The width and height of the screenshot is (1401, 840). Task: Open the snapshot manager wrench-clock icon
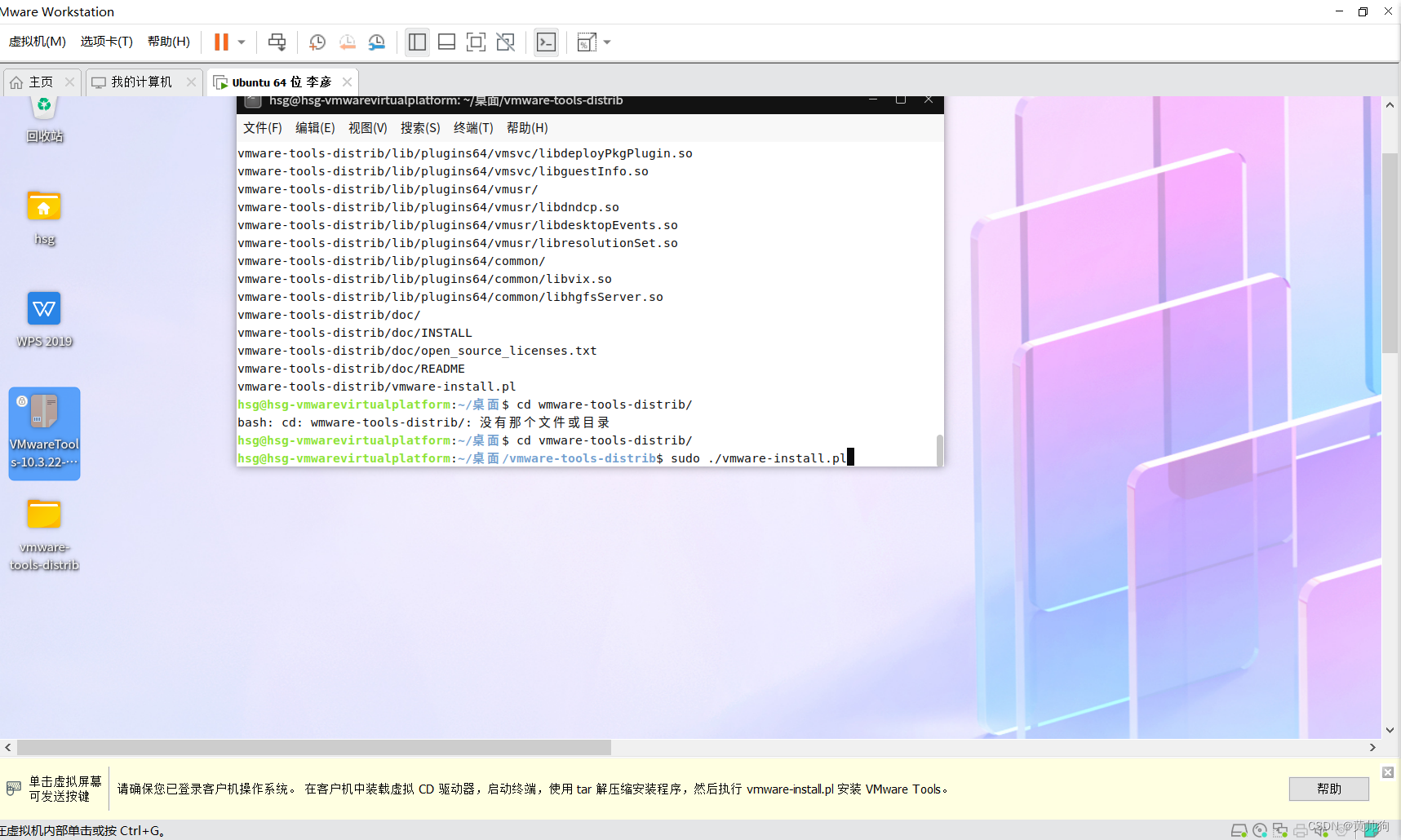(377, 42)
